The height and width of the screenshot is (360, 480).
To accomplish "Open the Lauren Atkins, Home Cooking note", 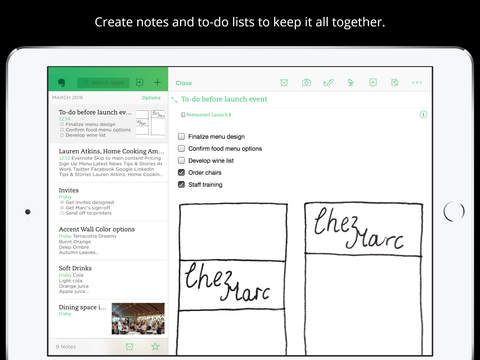I will tap(108, 162).
